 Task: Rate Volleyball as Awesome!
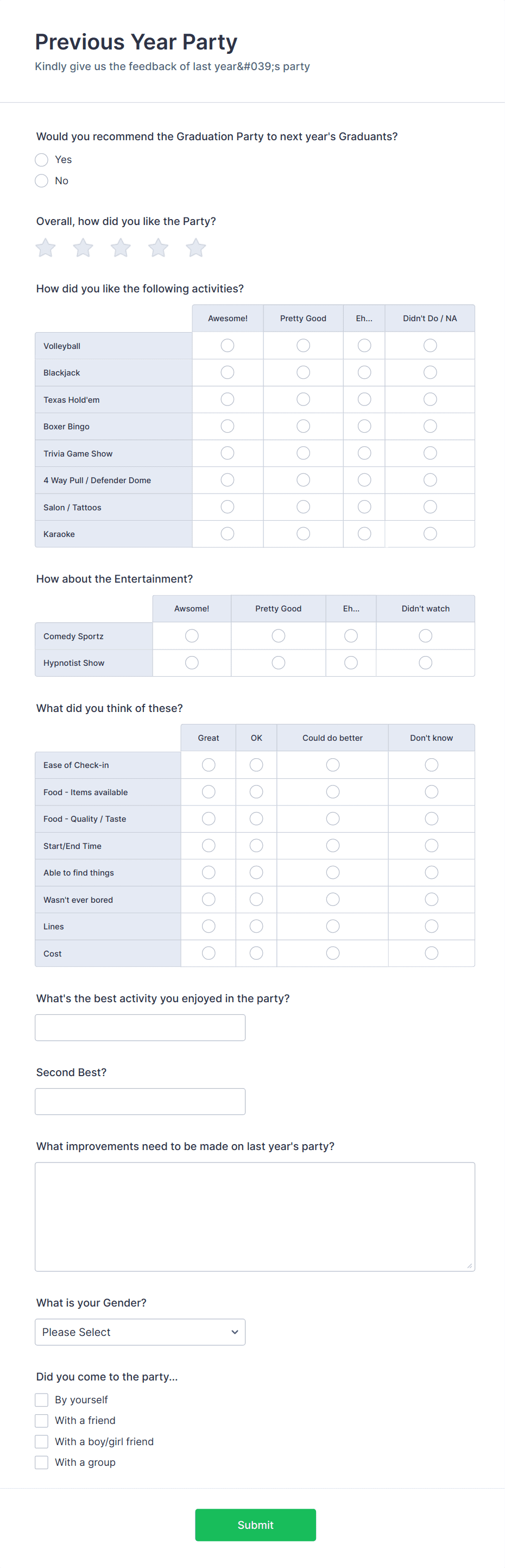[x=227, y=345]
